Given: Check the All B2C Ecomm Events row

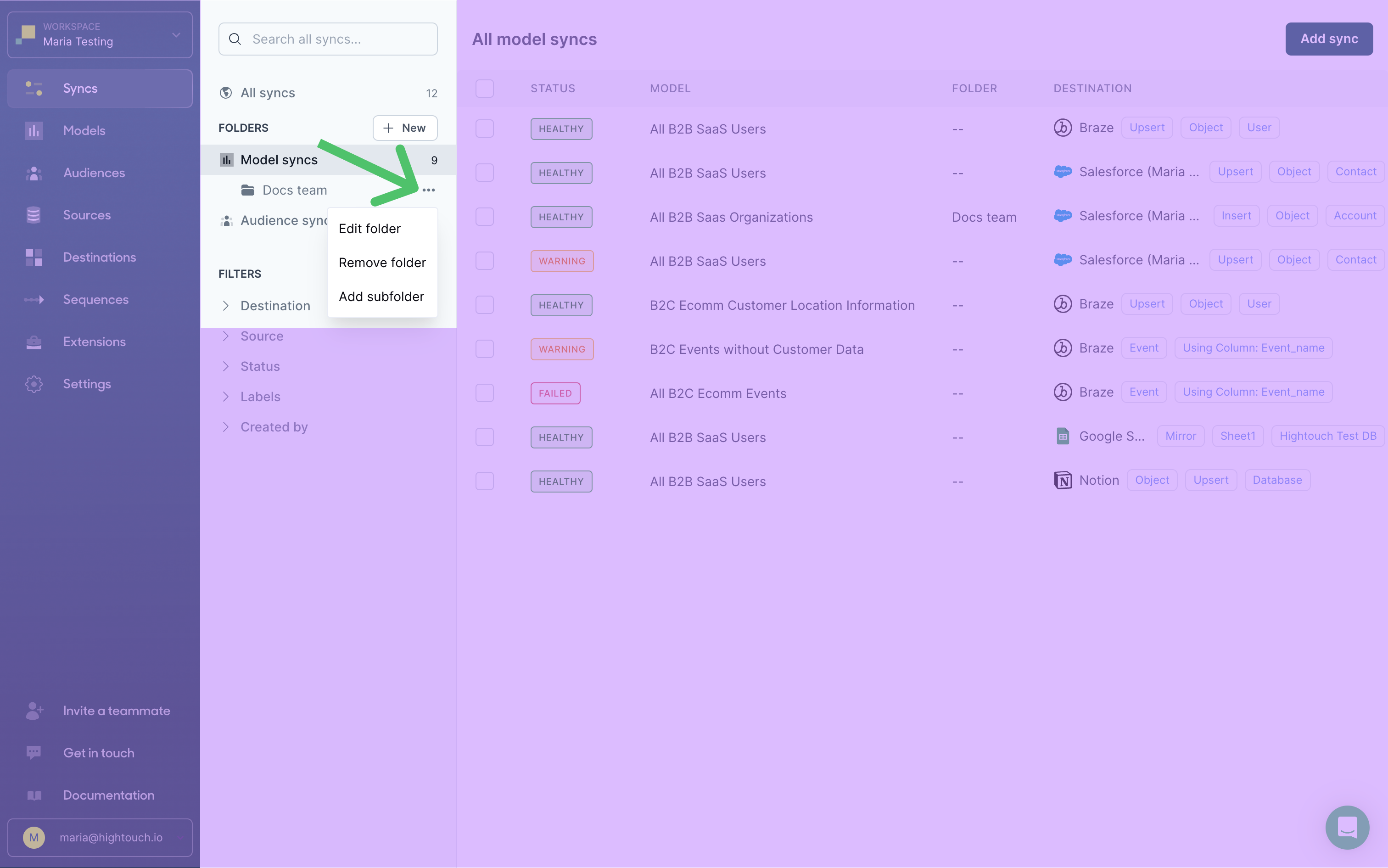Looking at the screenshot, I should coord(485,392).
